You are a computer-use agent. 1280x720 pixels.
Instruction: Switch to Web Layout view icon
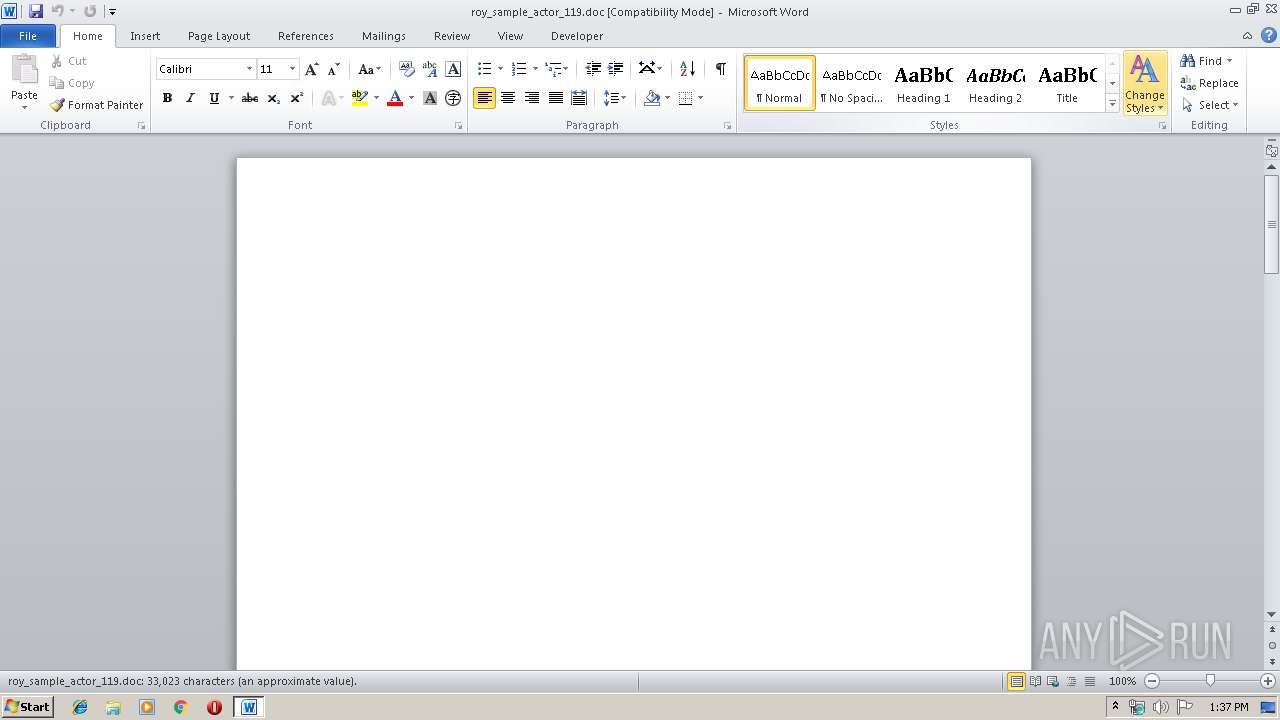pos(1053,681)
